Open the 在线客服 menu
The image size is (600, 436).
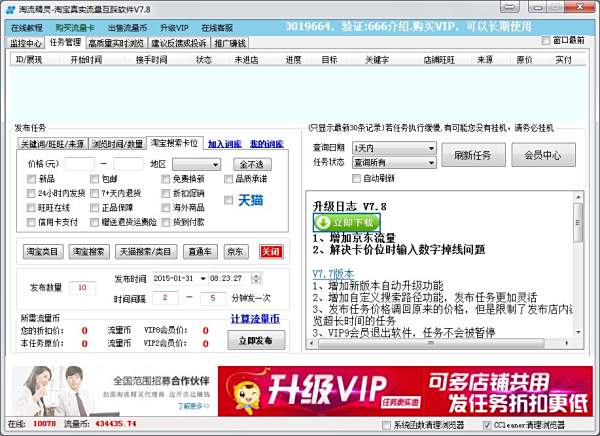click(x=217, y=28)
